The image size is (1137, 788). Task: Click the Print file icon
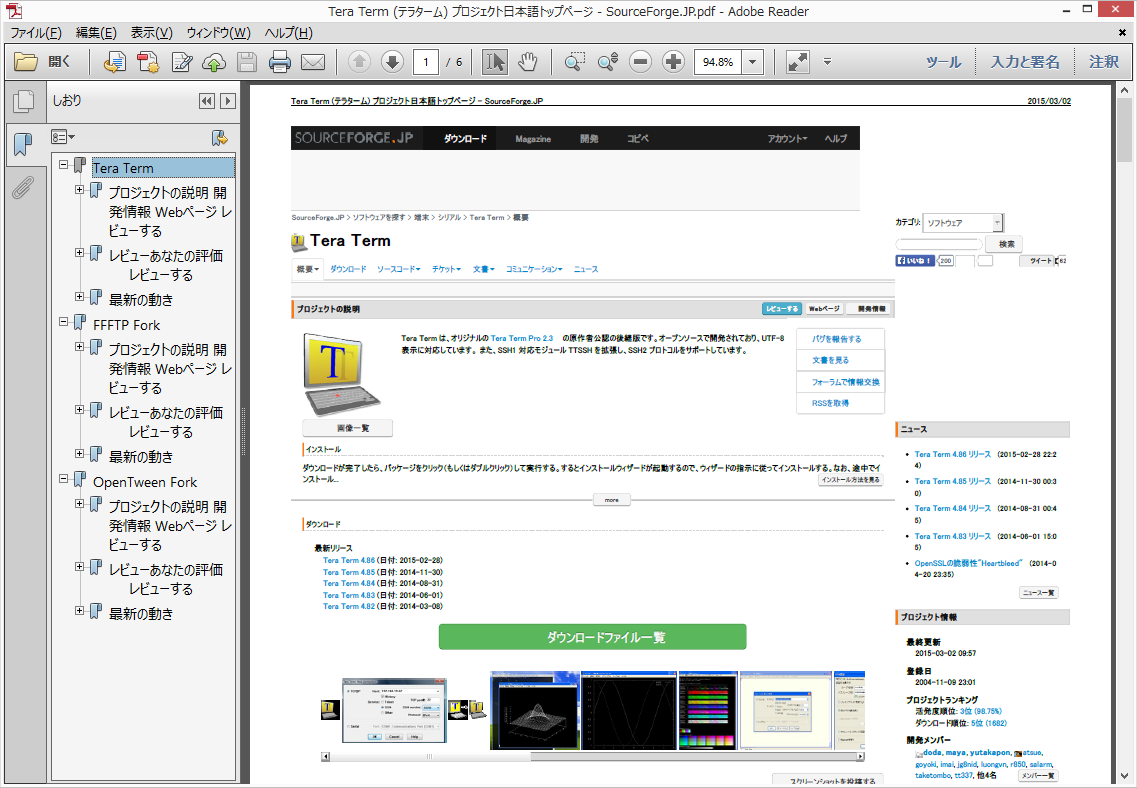point(280,62)
